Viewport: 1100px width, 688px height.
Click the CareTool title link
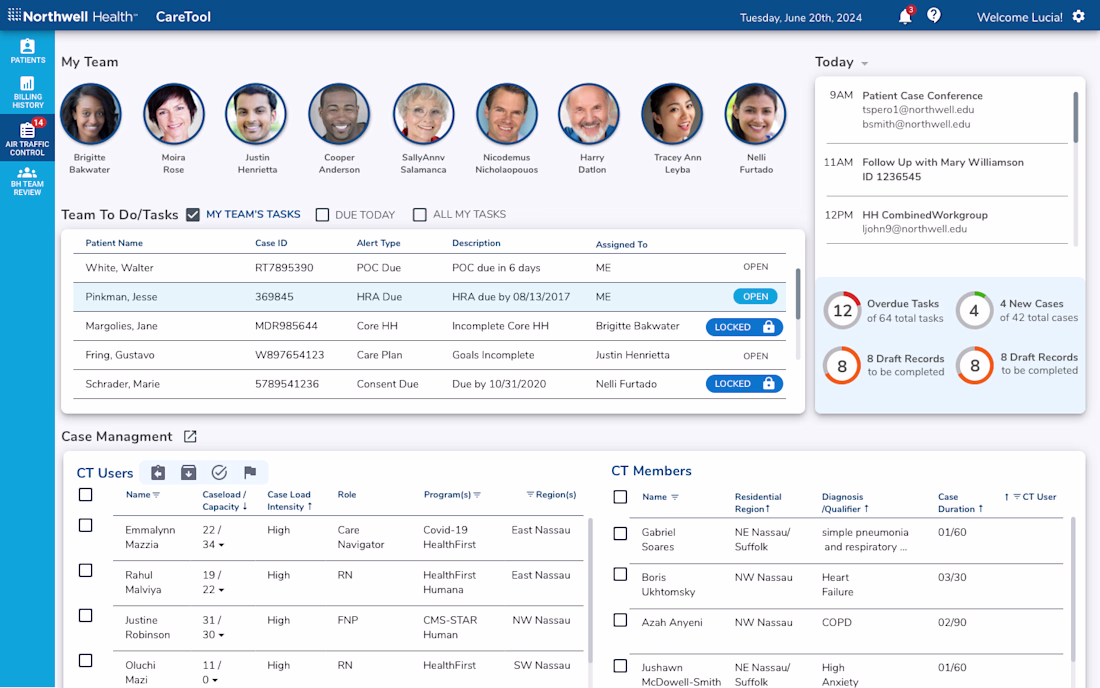[183, 16]
